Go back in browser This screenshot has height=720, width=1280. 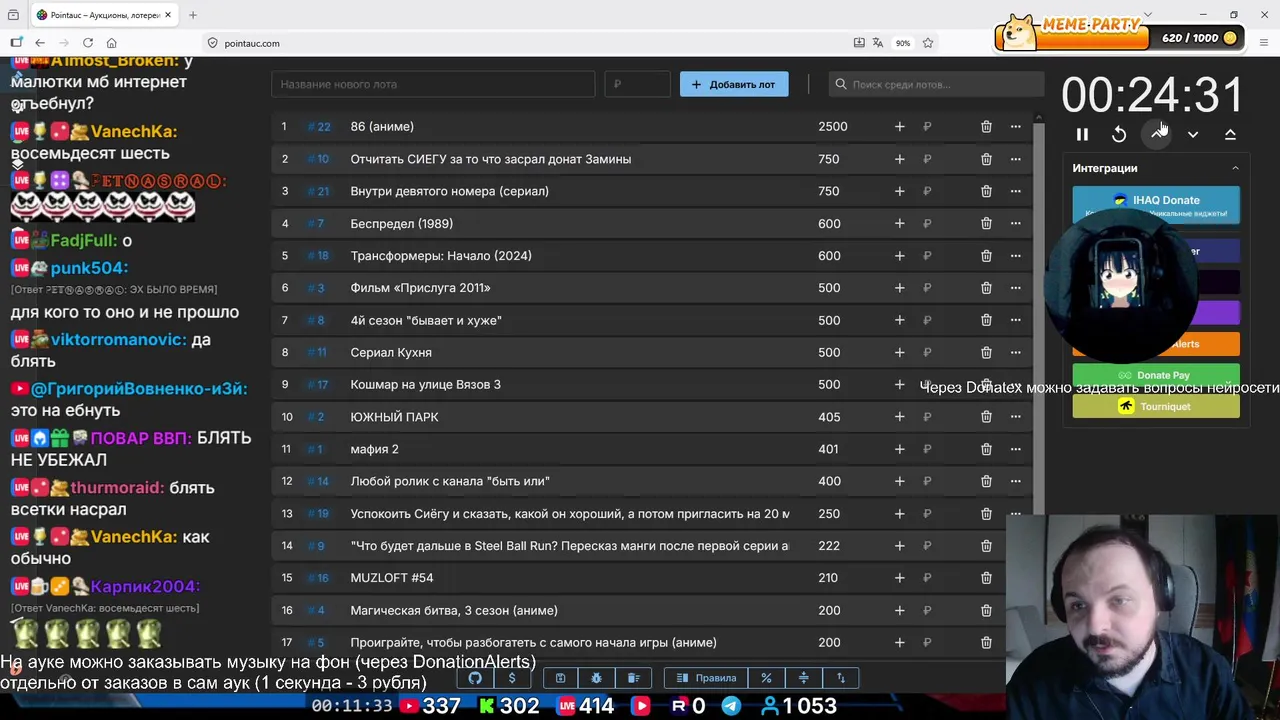pos(40,43)
